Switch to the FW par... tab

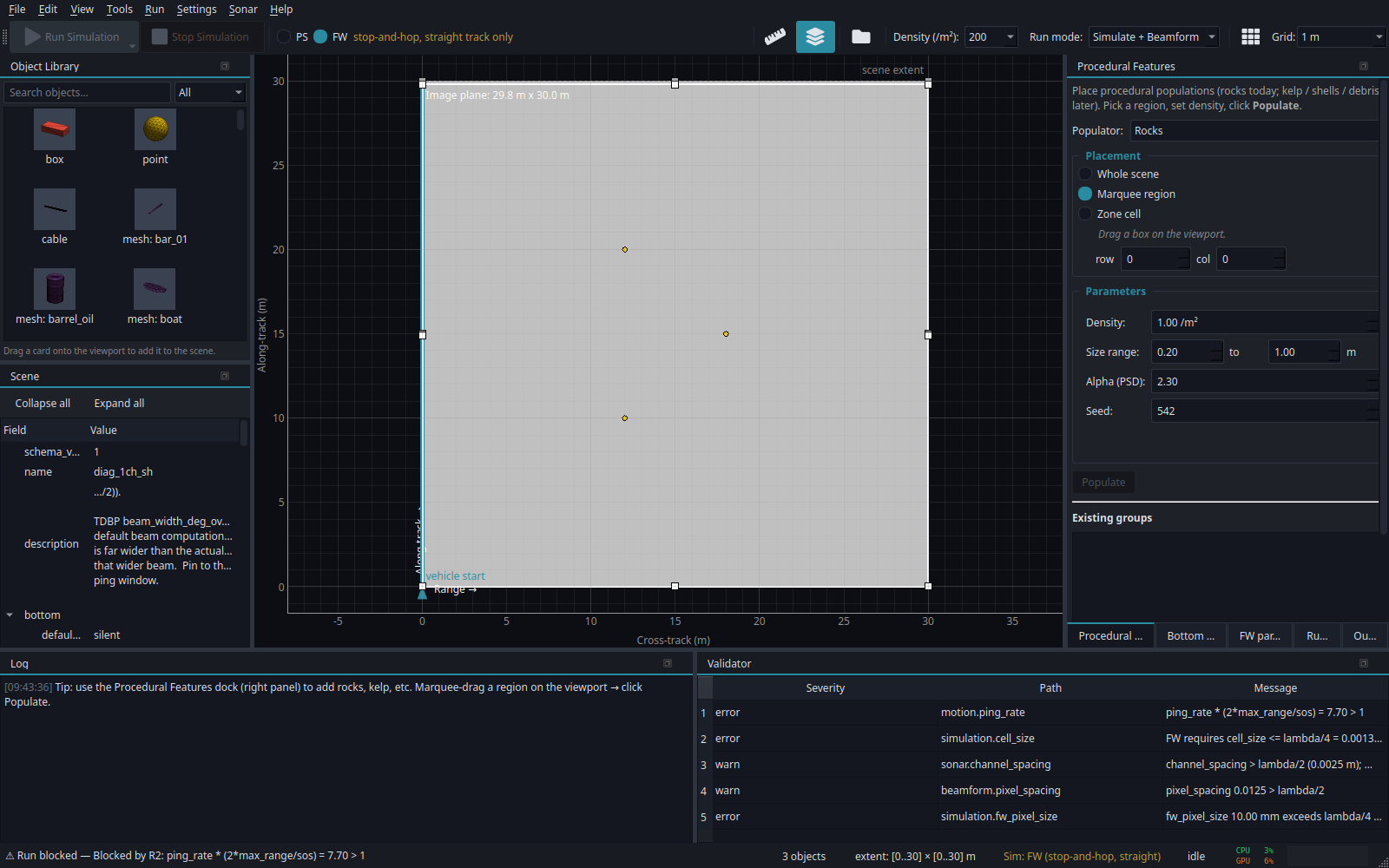point(1260,635)
